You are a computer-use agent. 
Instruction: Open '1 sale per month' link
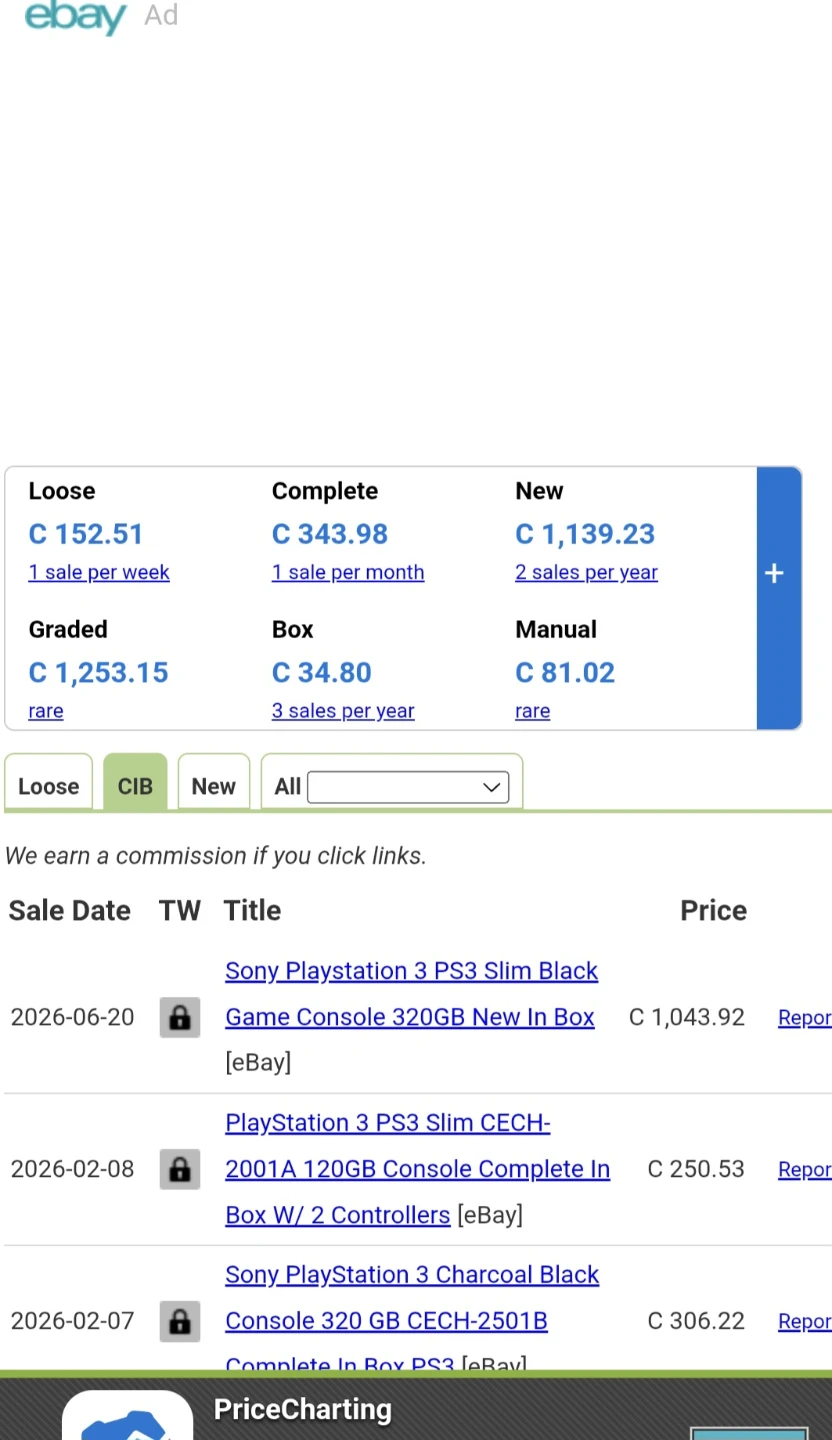(x=348, y=572)
